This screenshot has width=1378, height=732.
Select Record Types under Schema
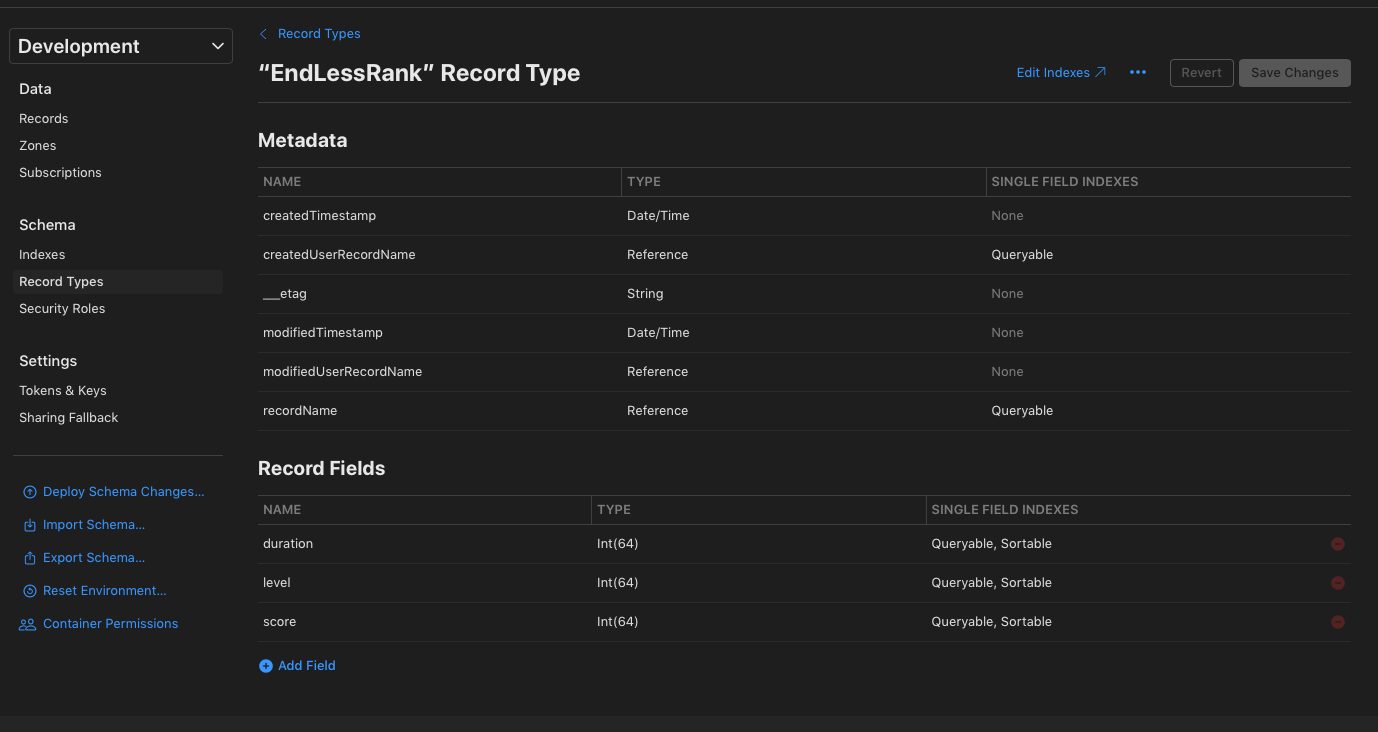[118, 282]
